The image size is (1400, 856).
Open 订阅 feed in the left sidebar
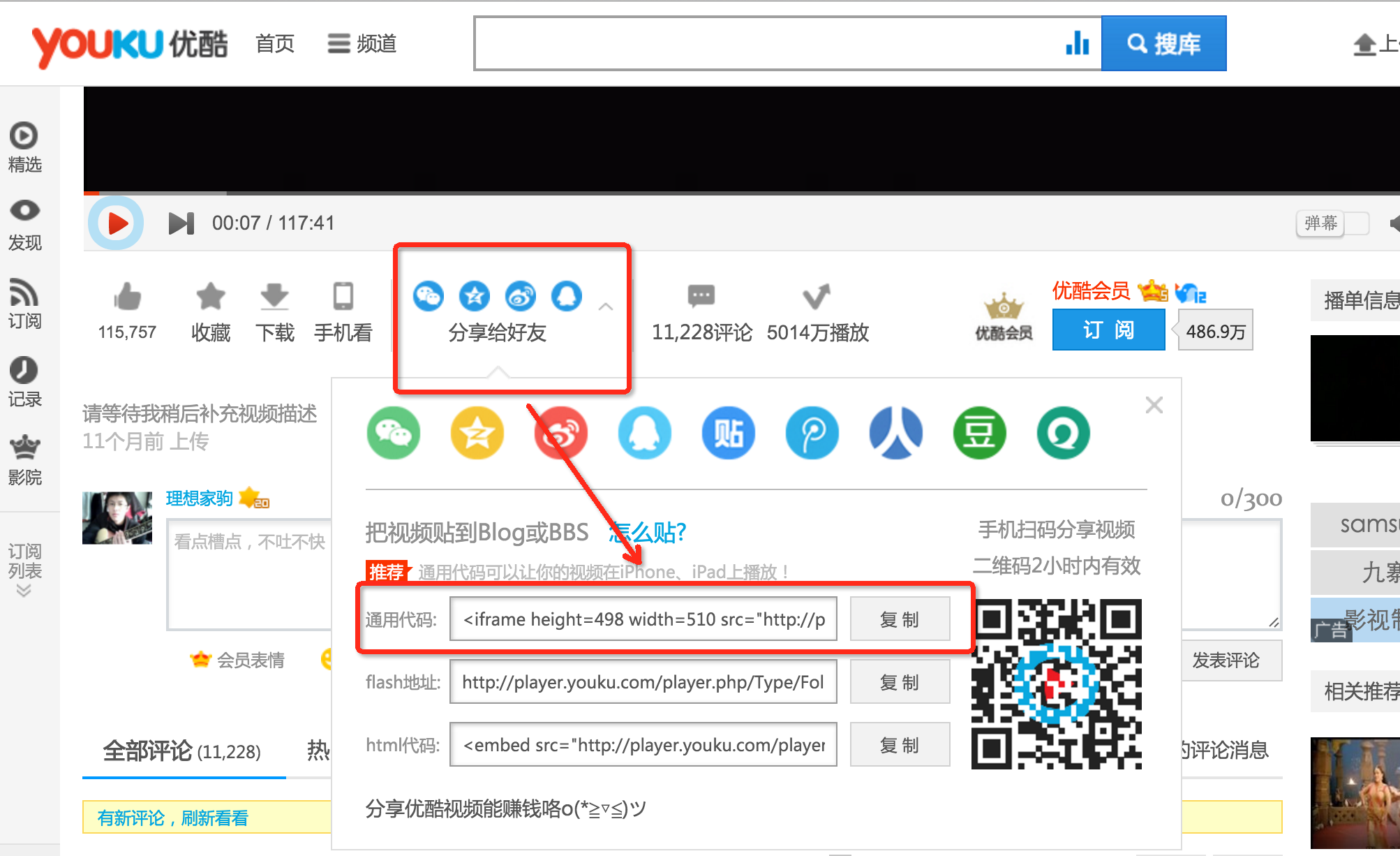tap(24, 304)
